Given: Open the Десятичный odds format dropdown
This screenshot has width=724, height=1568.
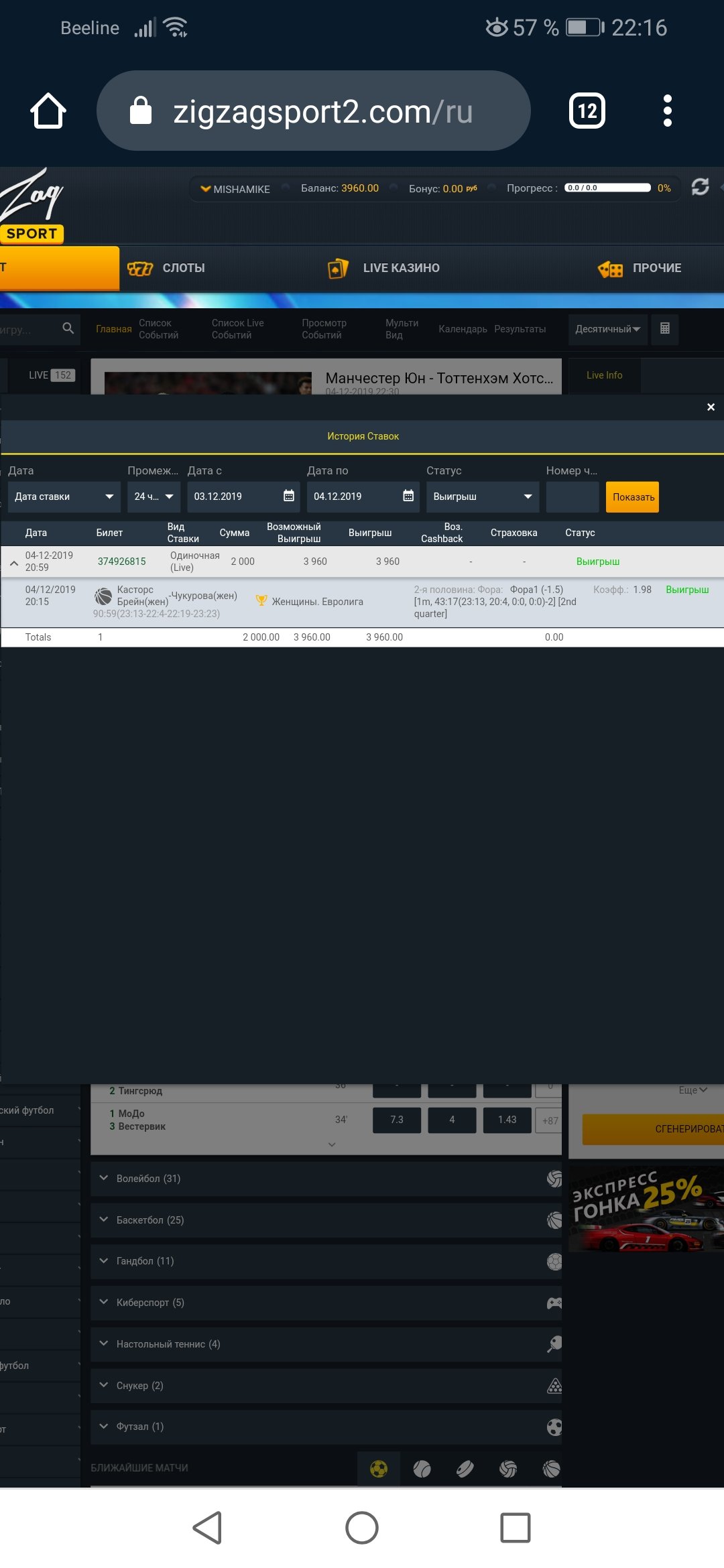Looking at the screenshot, I should 607,329.
